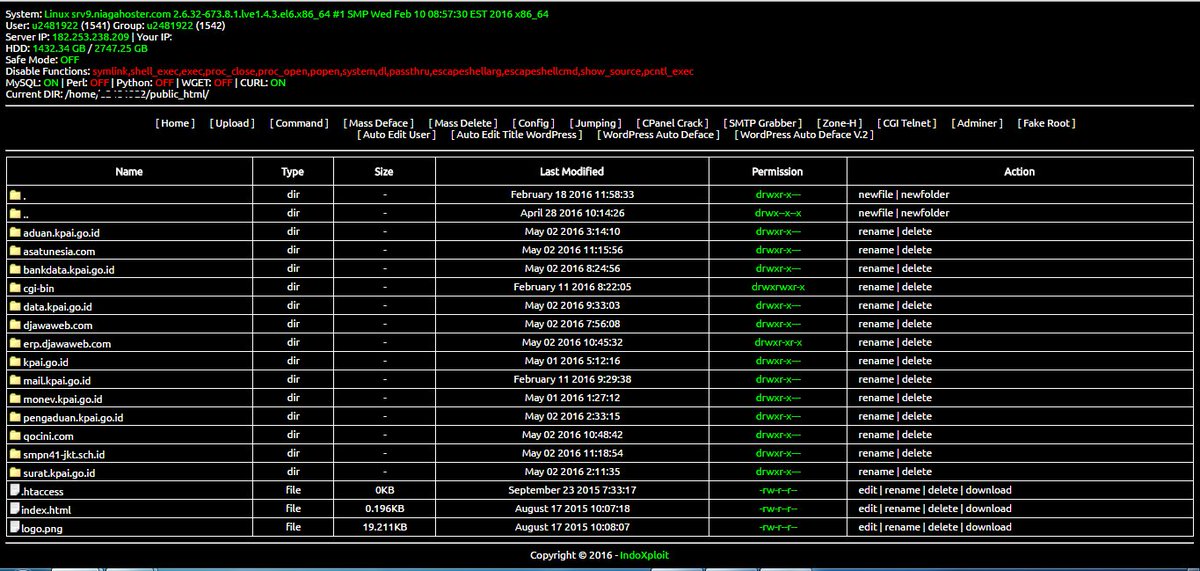Open SMTP Grabber menu item
Viewport: 1200px width, 571px height.
[x=764, y=123]
